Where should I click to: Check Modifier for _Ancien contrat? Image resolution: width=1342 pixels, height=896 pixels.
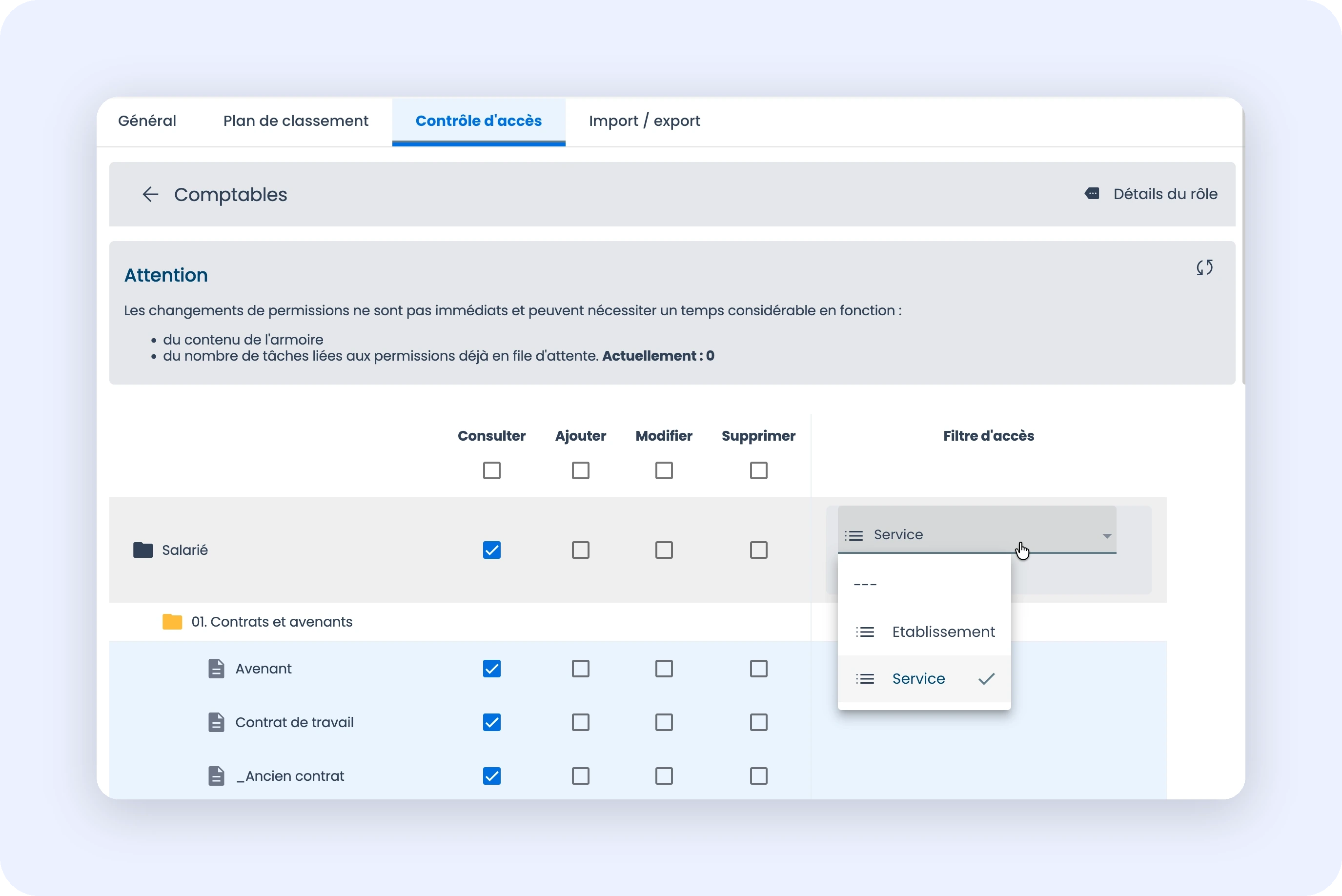pyautogui.click(x=664, y=776)
